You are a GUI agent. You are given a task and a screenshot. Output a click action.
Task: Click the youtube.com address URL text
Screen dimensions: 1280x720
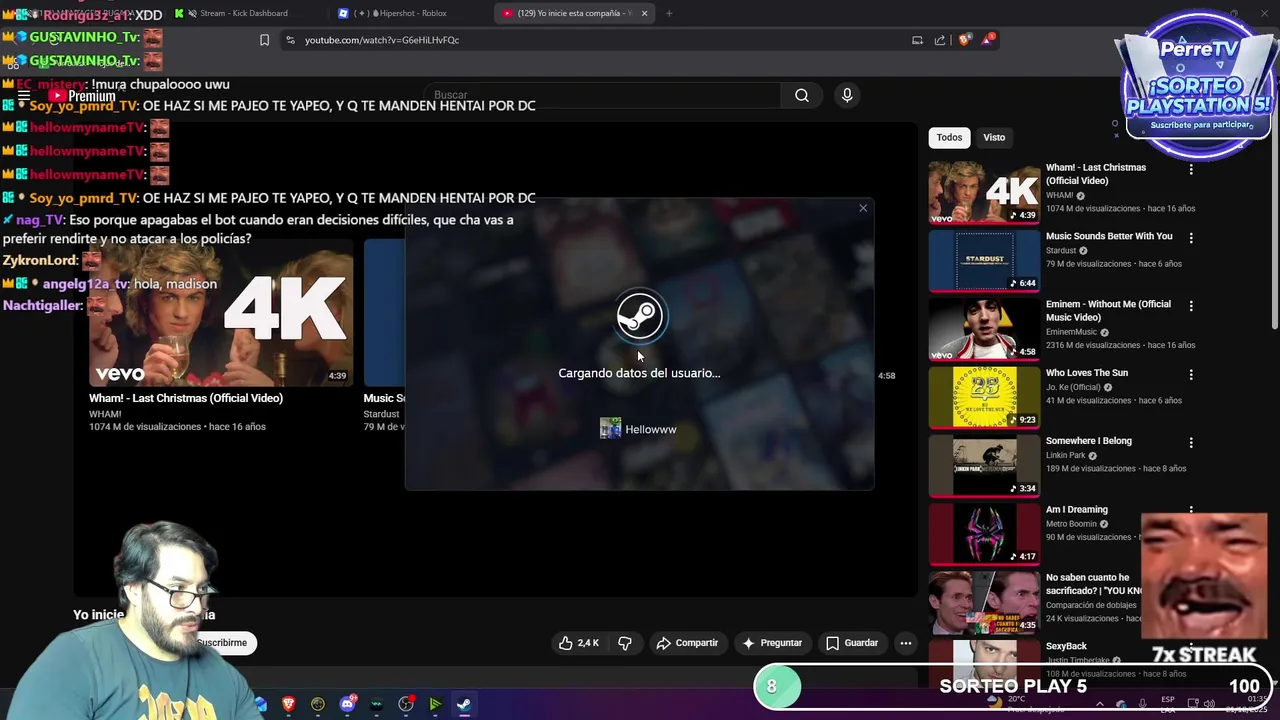(x=382, y=40)
